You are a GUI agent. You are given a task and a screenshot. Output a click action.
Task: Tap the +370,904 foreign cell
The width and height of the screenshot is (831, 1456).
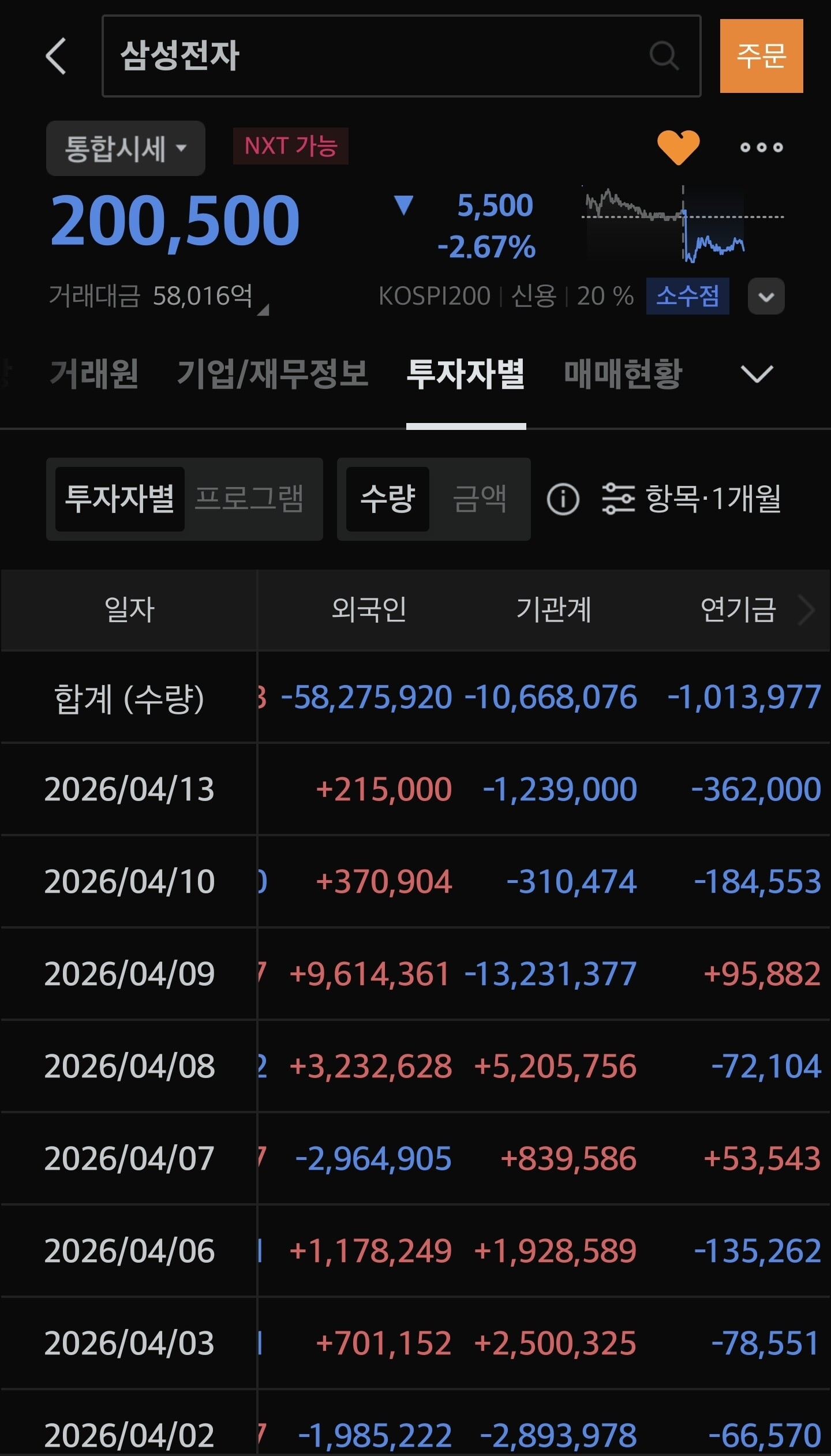pyautogui.click(x=384, y=882)
